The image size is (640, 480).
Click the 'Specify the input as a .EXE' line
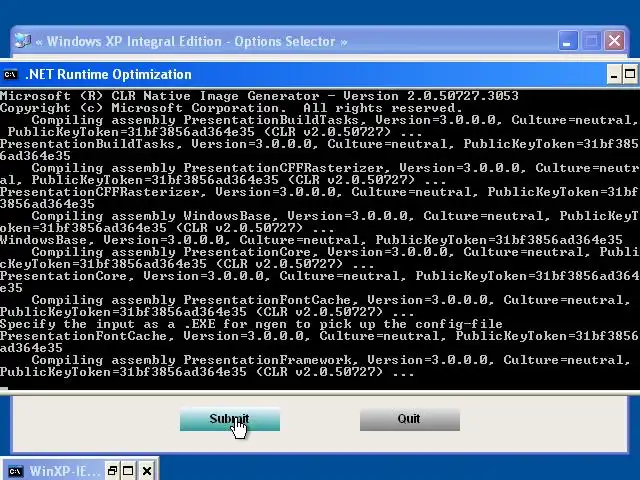(x=251, y=324)
